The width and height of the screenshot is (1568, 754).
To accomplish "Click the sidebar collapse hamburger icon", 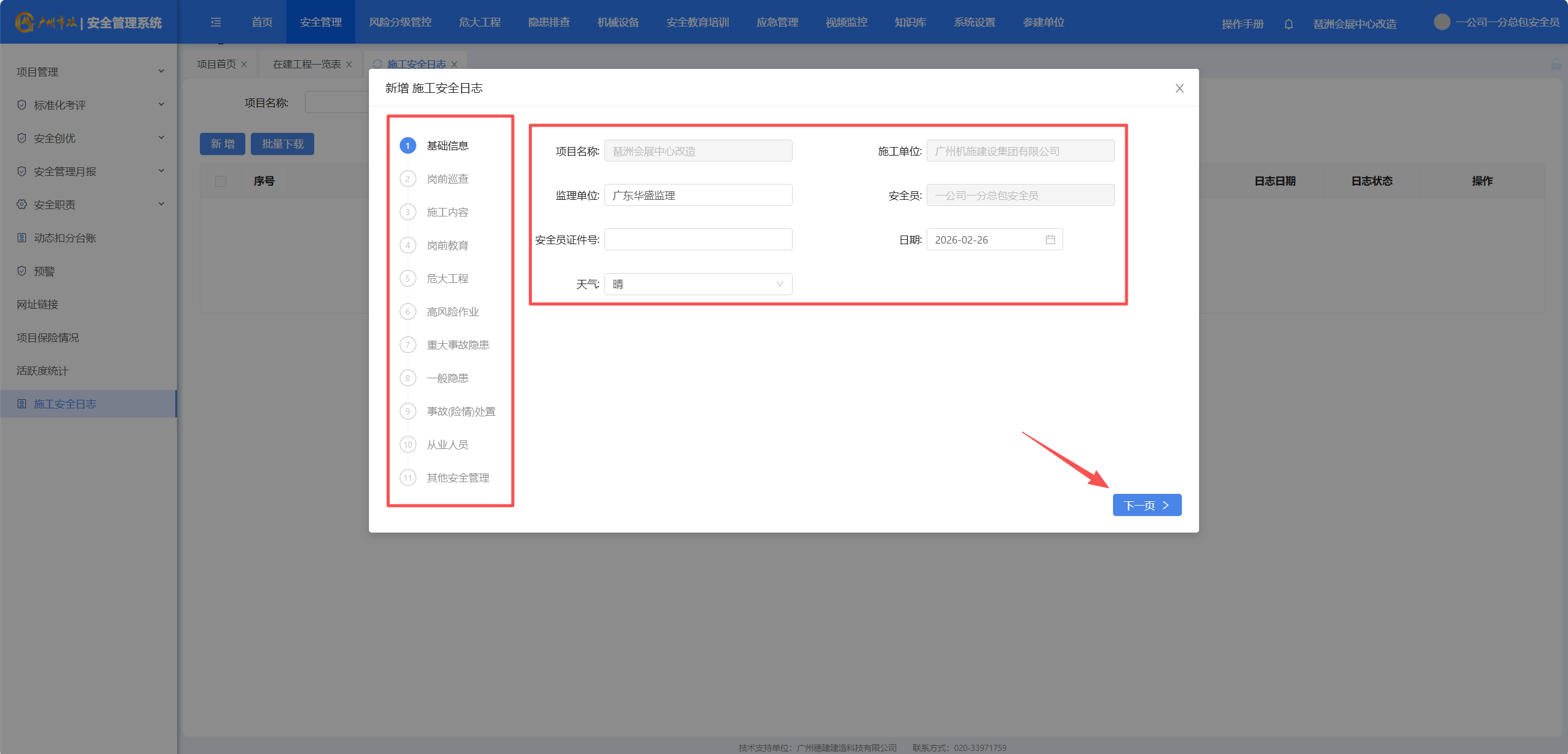I will [216, 22].
